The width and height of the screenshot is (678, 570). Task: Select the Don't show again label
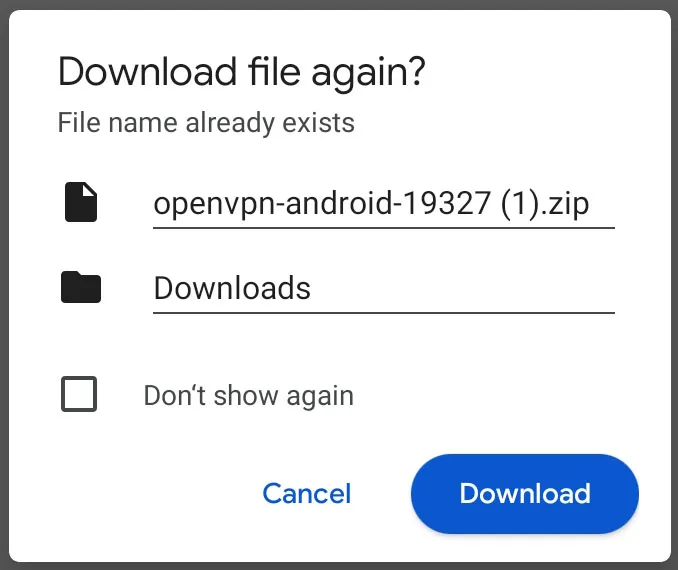[249, 395]
